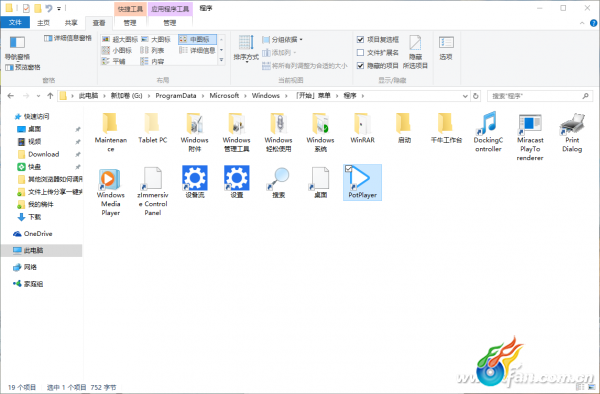Image resolution: width=600 pixels, height=394 pixels.
Task: Click the sort by ribbon button
Action: point(246,49)
